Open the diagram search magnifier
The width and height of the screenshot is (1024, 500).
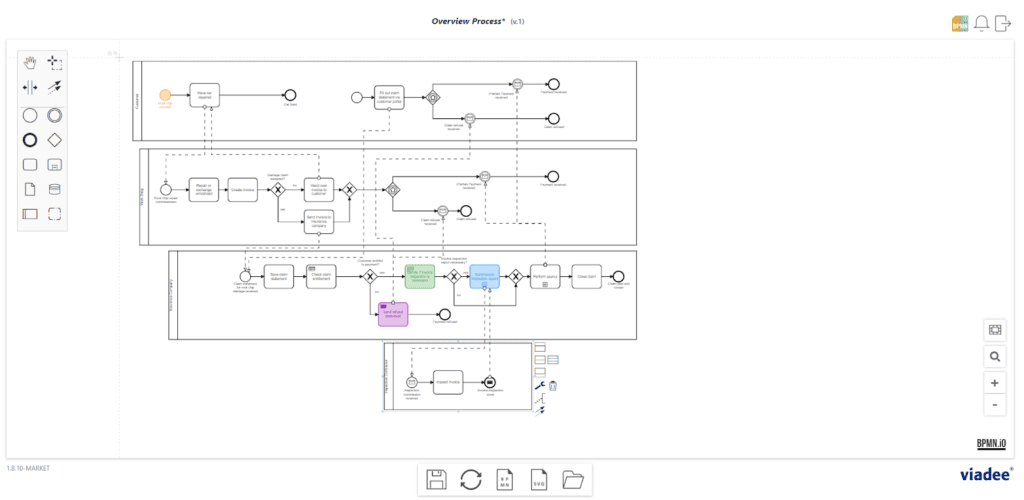[995, 357]
